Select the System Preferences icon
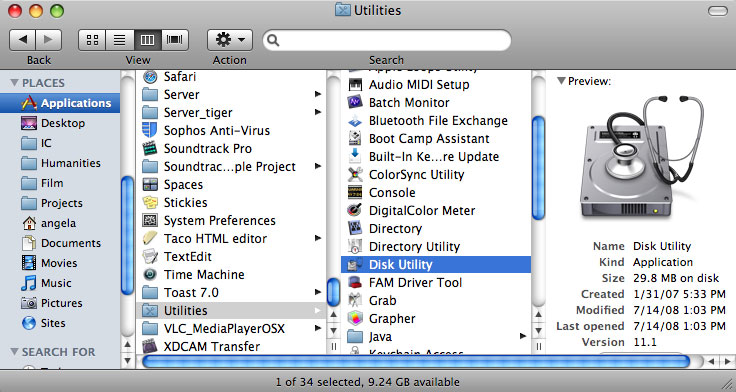 pyautogui.click(x=150, y=220)
